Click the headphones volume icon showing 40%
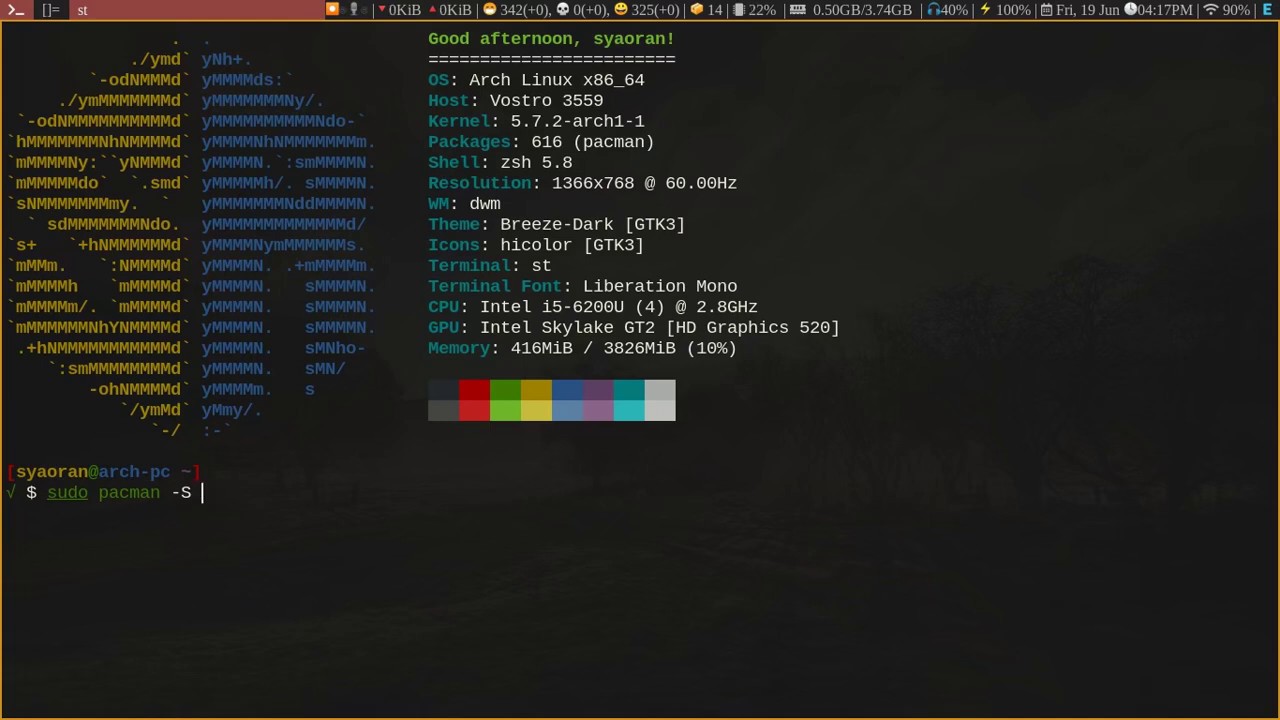Screen dimensions: 1280x720 click(x=933, y=10)
